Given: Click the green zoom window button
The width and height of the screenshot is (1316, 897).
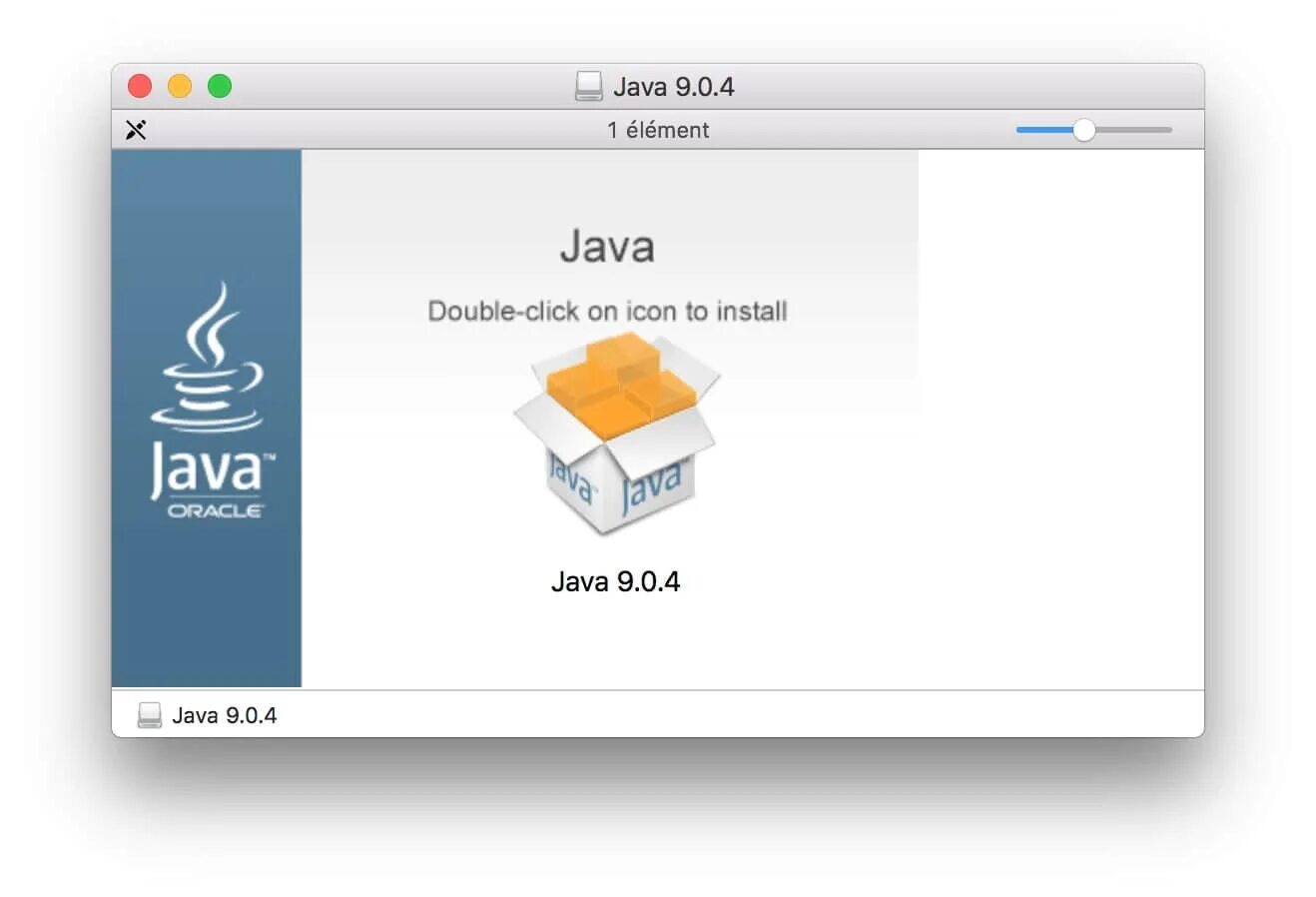Looking at the screenshot, I should pyautogui.click(x=220, y=86).
